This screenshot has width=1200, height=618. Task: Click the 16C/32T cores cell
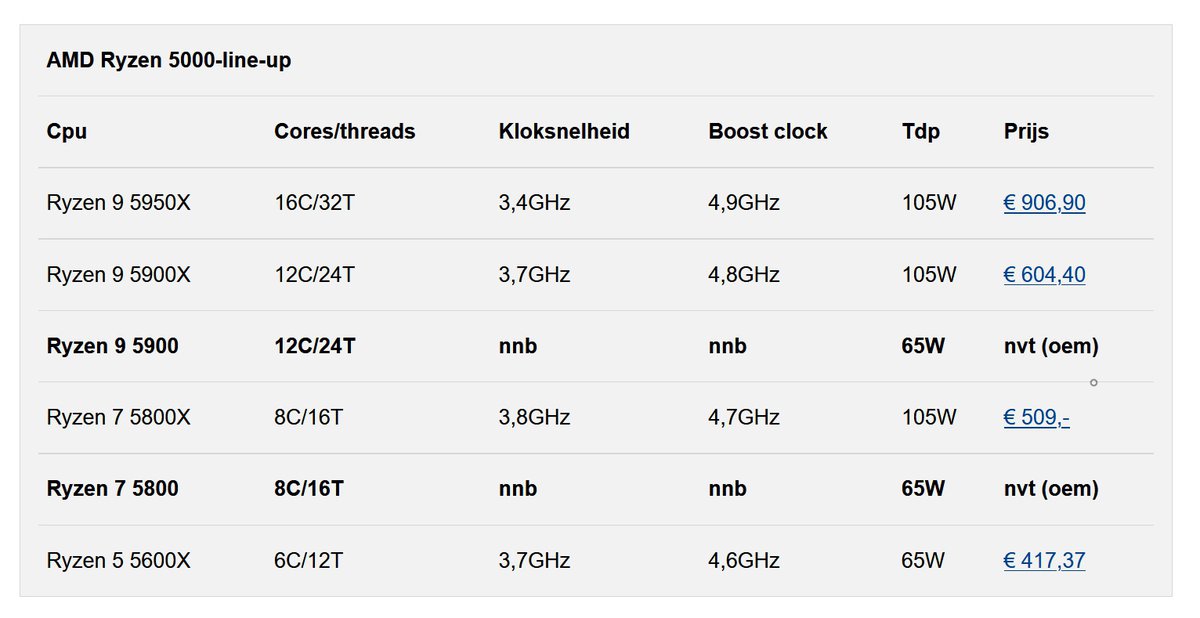point(314,203)
